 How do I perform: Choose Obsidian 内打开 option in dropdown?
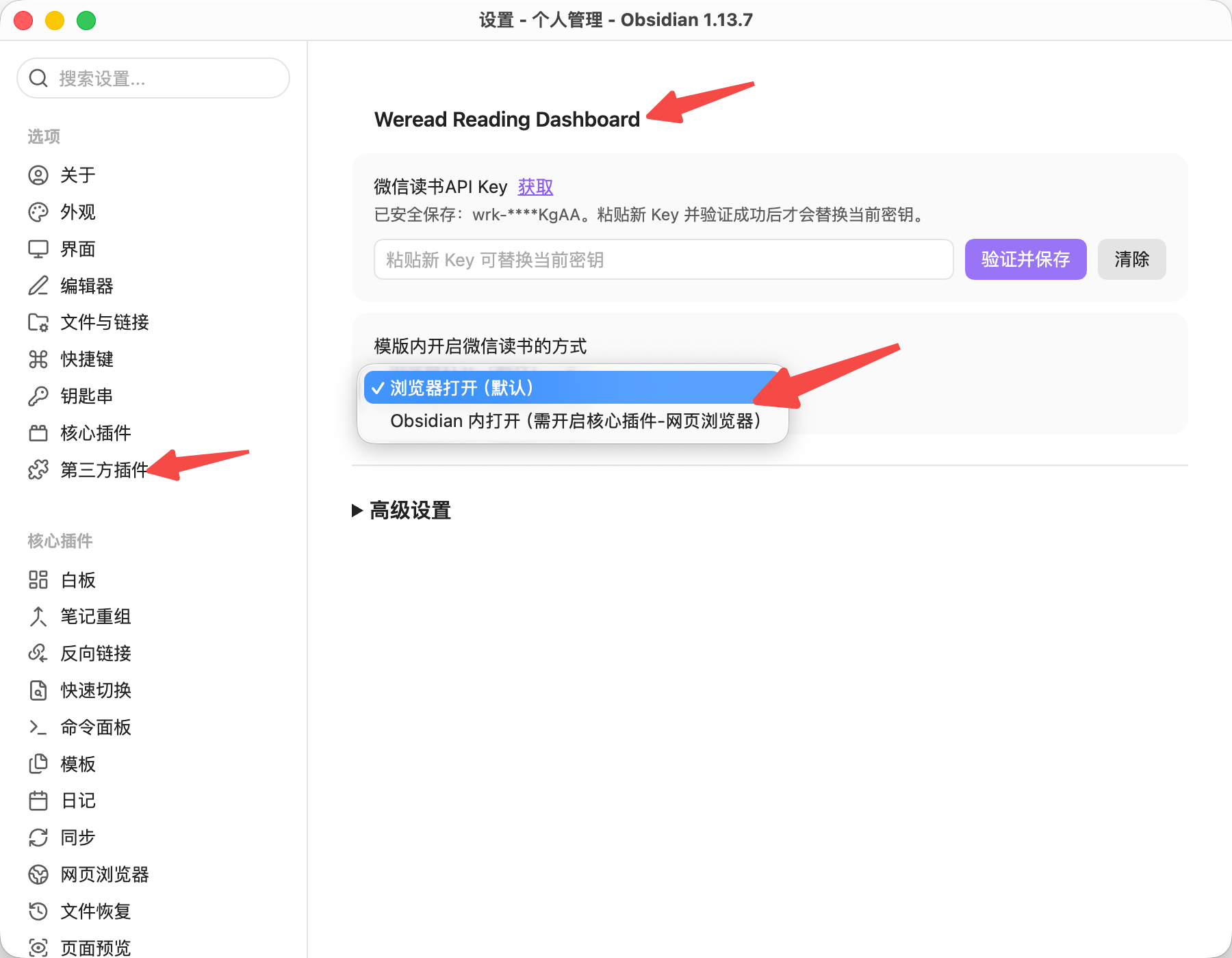pos(573,421)
